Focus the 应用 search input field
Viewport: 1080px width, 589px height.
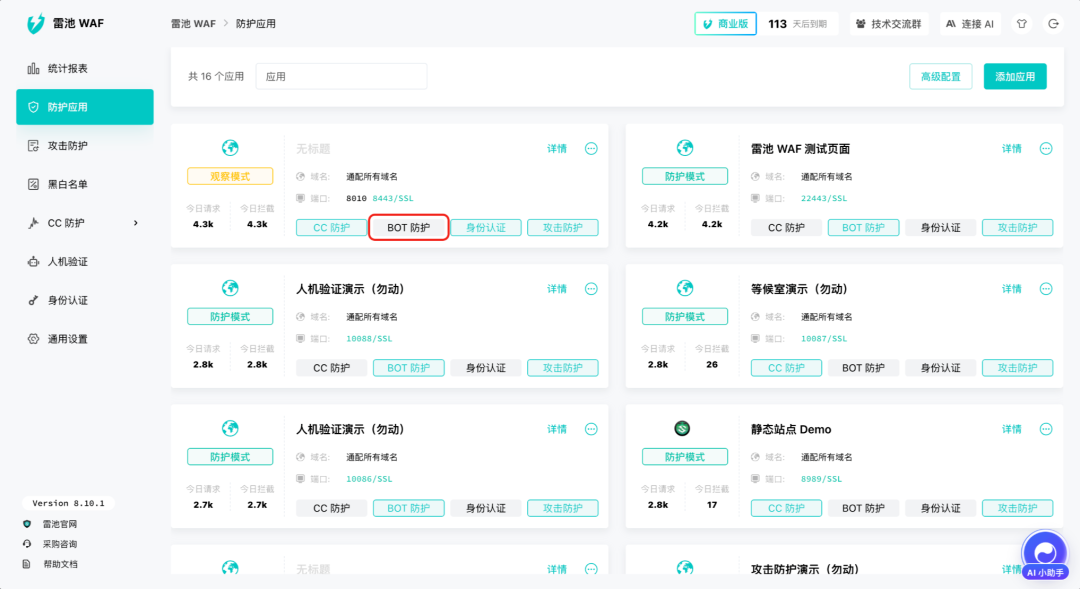341,76
